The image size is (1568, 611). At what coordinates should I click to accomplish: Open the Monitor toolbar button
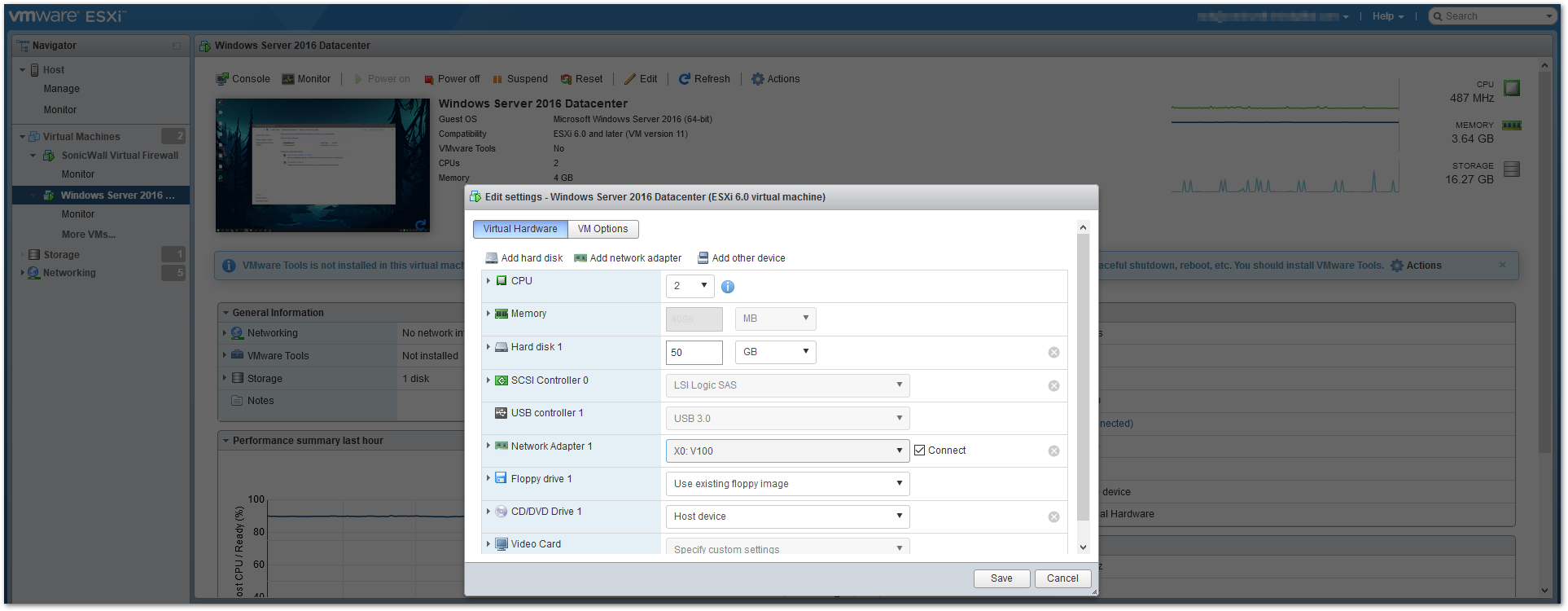(x=306, y=79)
